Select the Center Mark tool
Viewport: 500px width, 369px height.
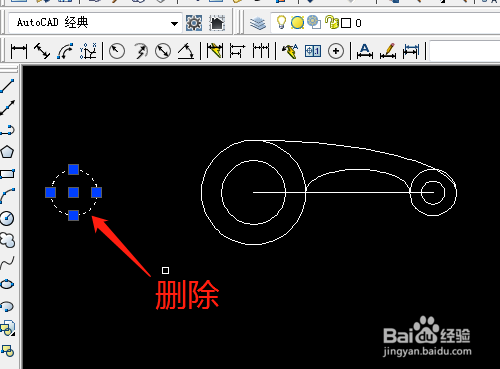coord(336,51)
